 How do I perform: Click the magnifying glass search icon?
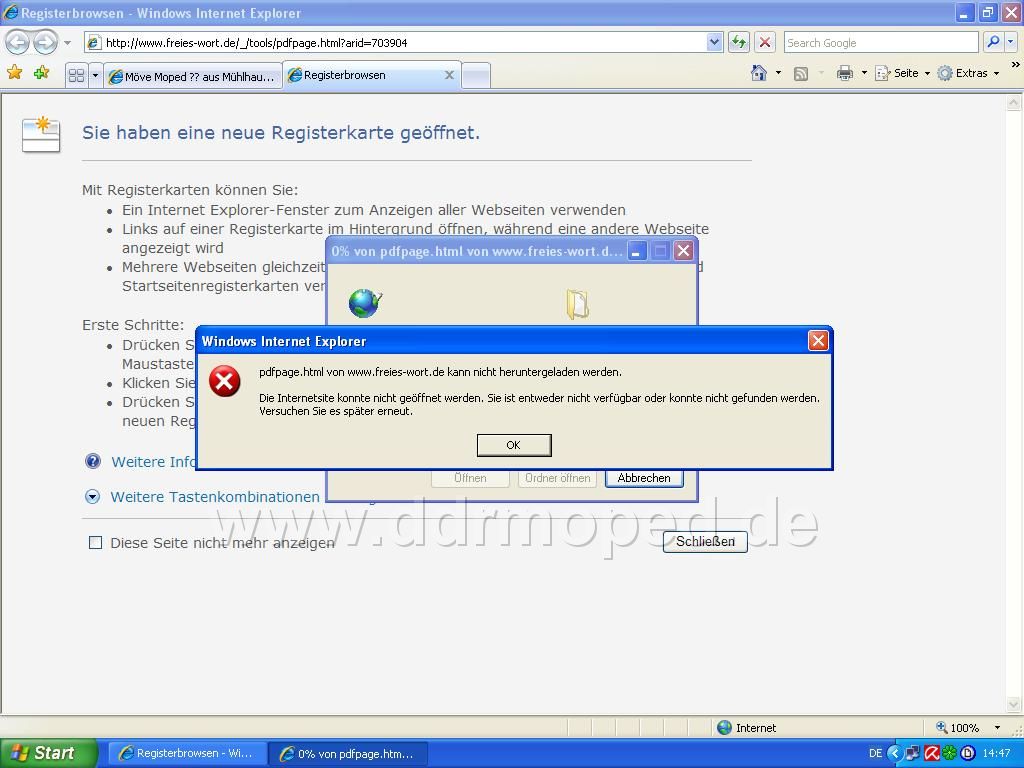[x=993, y=42]
